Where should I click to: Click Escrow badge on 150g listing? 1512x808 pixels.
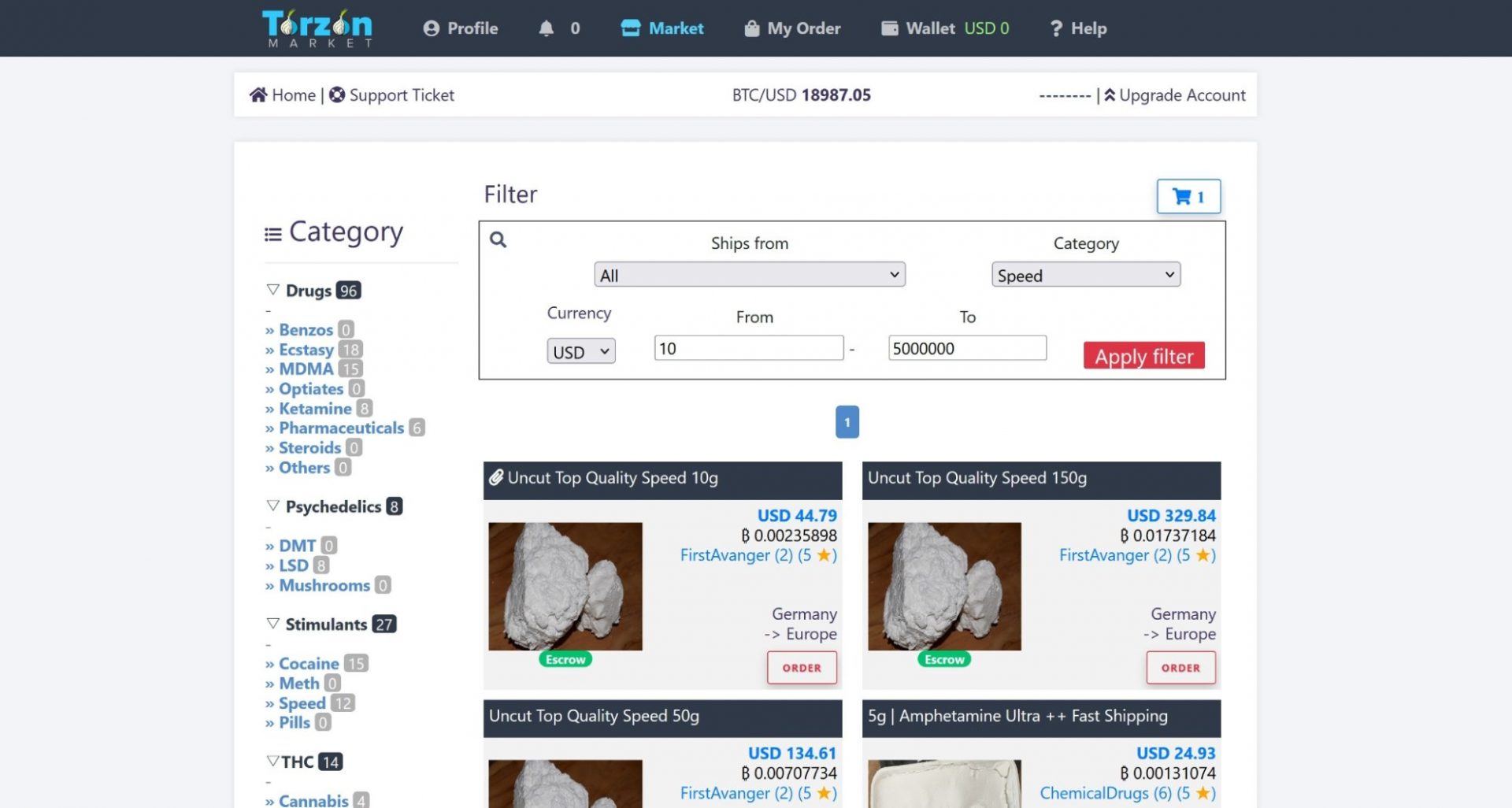[x=944, y=659]
